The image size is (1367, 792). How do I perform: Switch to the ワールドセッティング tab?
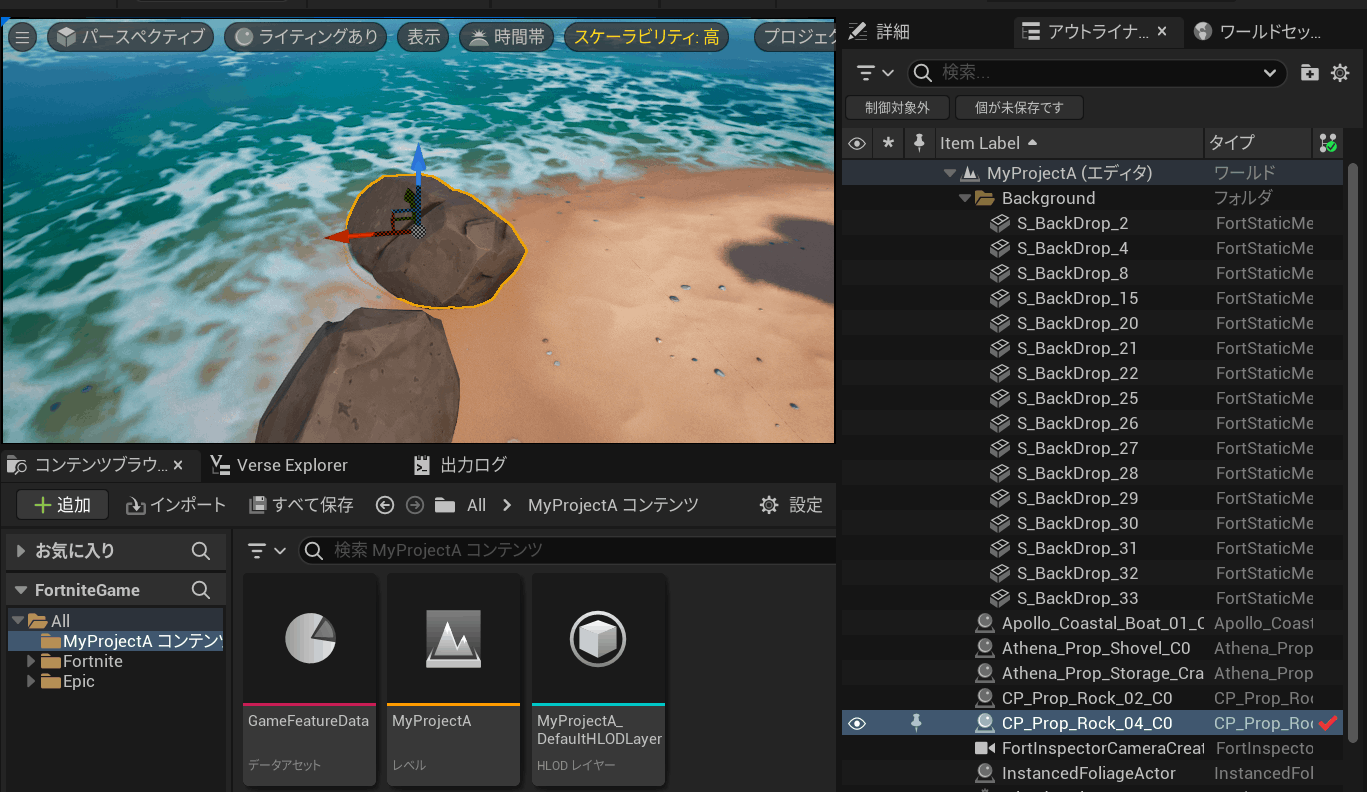[1258, 32]
